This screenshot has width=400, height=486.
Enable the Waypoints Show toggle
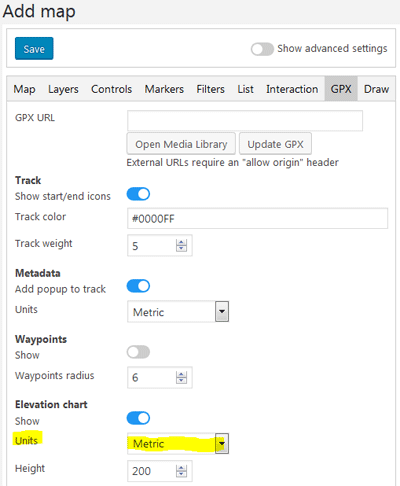(x=138, y=352)
